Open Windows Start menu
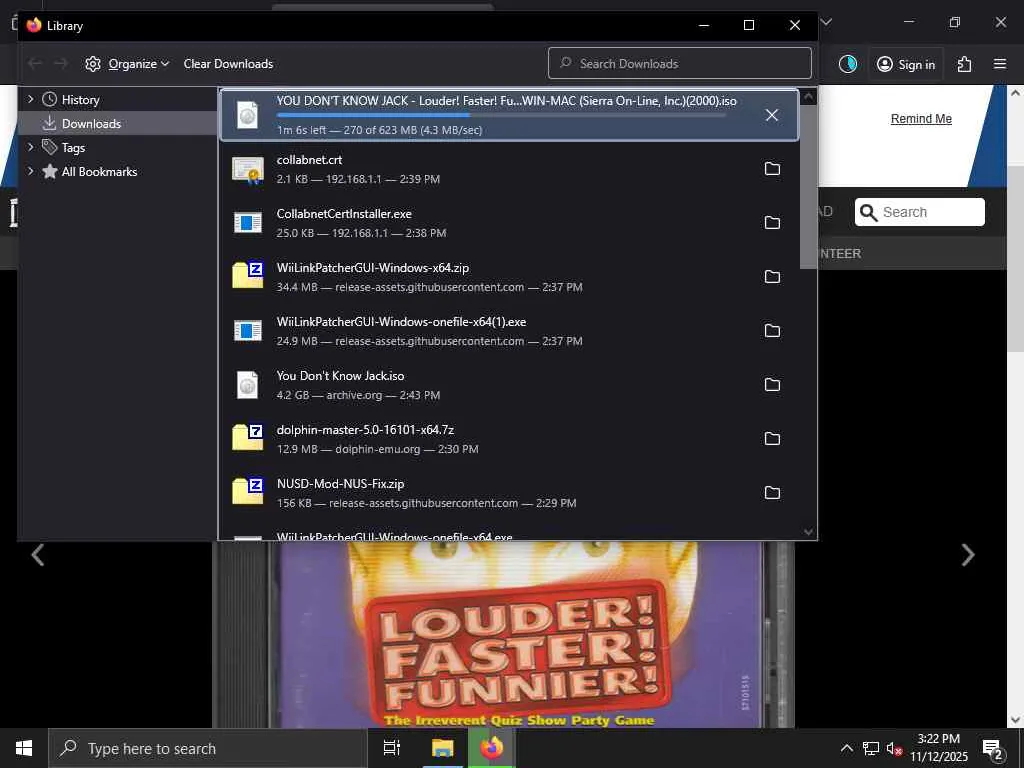Screen dimensions: 1024x768 [x=24, y=748]
